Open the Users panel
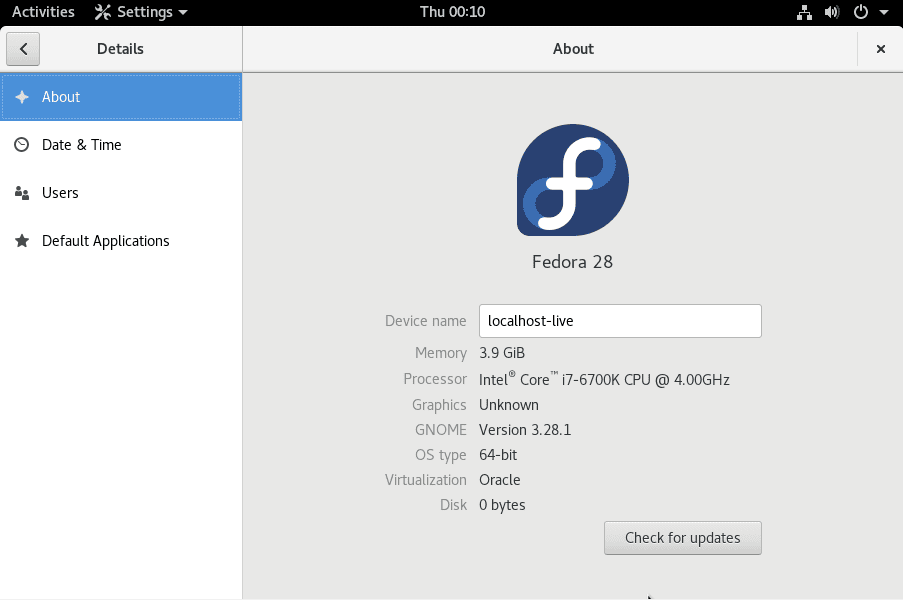 click(121, 193)
